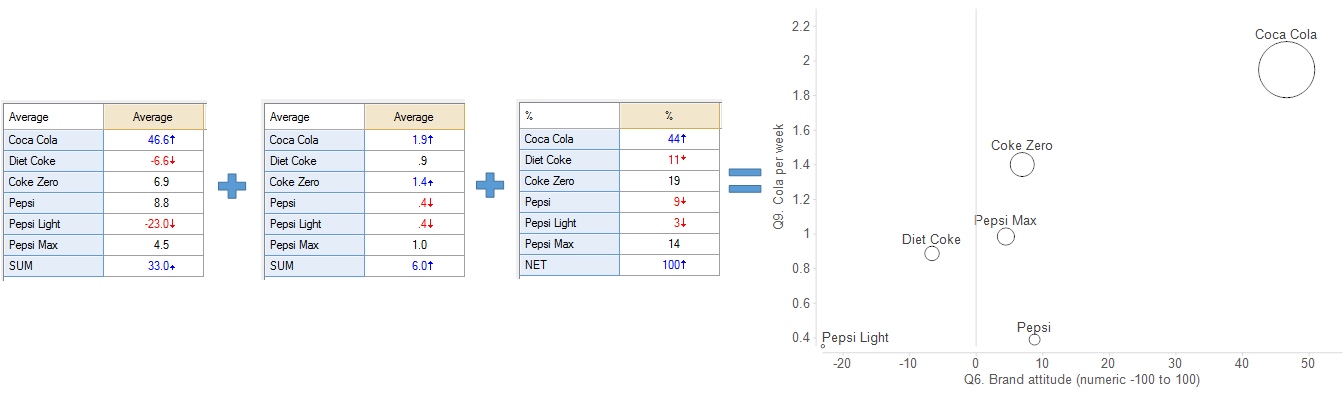Click the 44 percent Coca Cola cell
The height and width of the screenshot is (397, 1344).
point(670,140)
